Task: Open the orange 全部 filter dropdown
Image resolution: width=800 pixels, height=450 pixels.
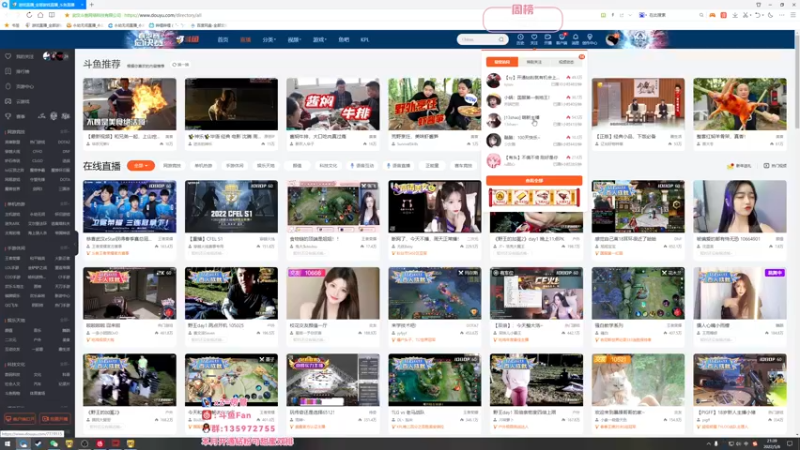Action: pos(141,166)
